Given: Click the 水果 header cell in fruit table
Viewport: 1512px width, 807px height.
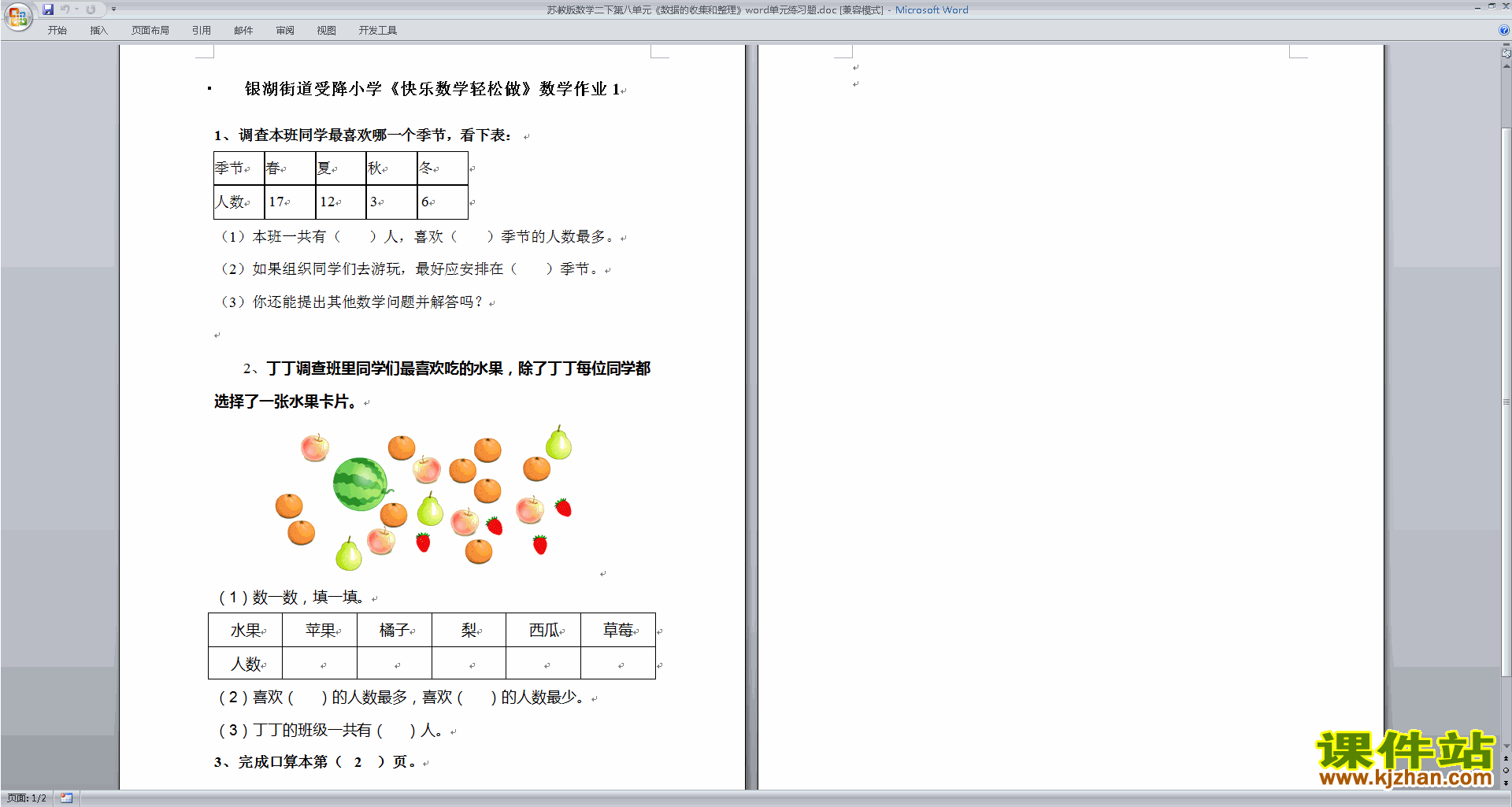Looking at the screenshot, I should pyautogui.click(x=245, y=631).
